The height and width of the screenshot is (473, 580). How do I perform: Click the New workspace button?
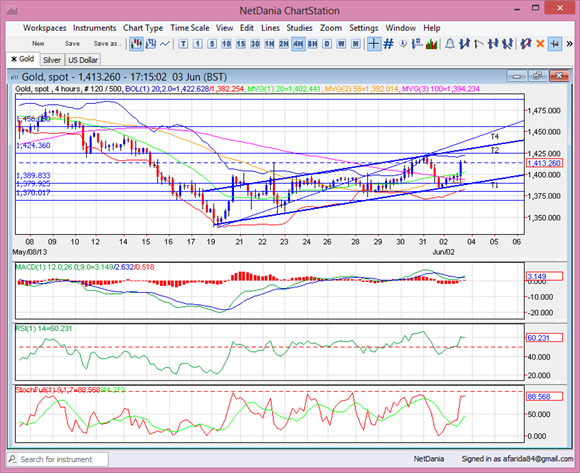click(38, 44)
